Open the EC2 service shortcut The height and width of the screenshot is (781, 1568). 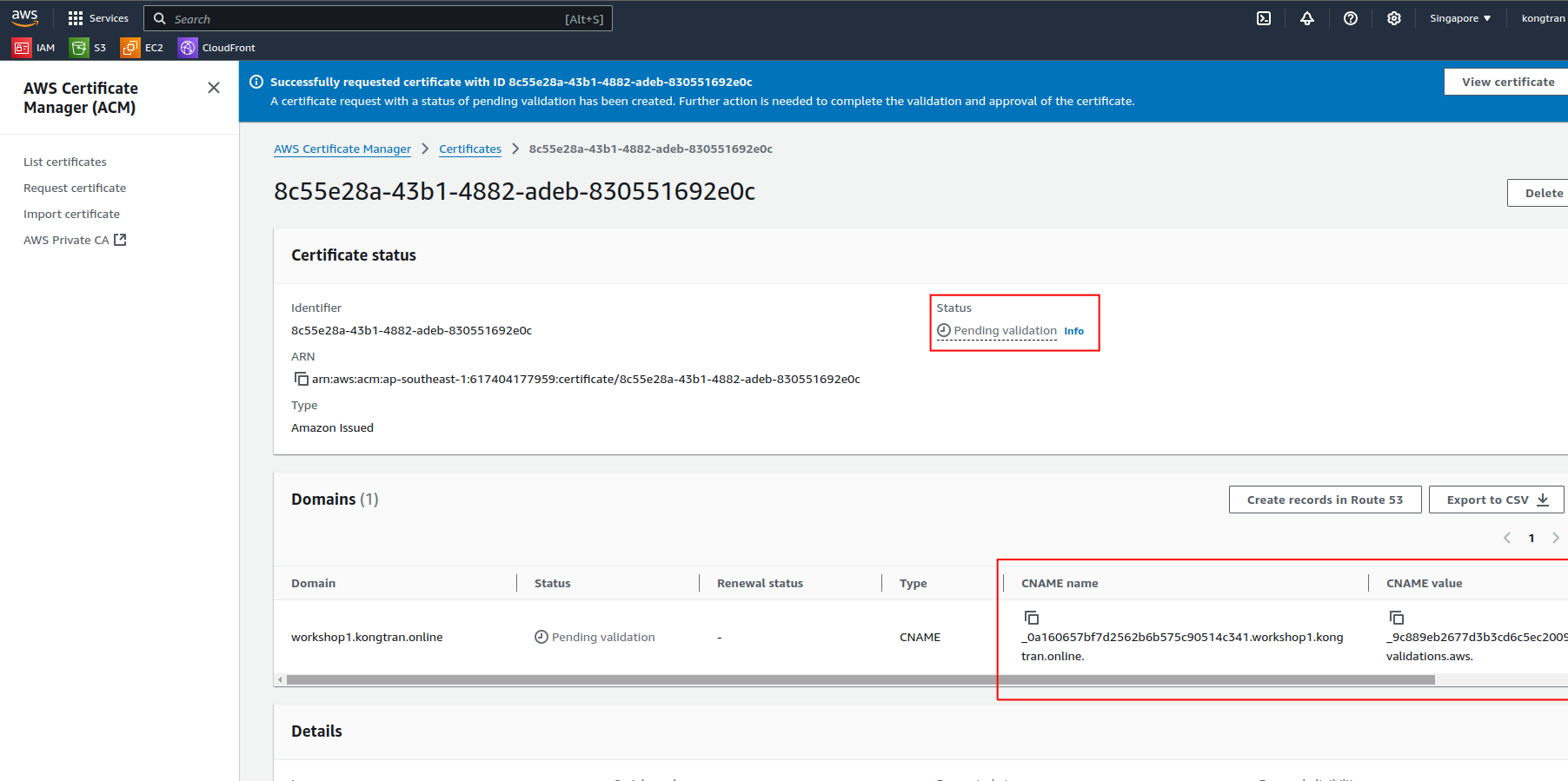click(143, 48)
